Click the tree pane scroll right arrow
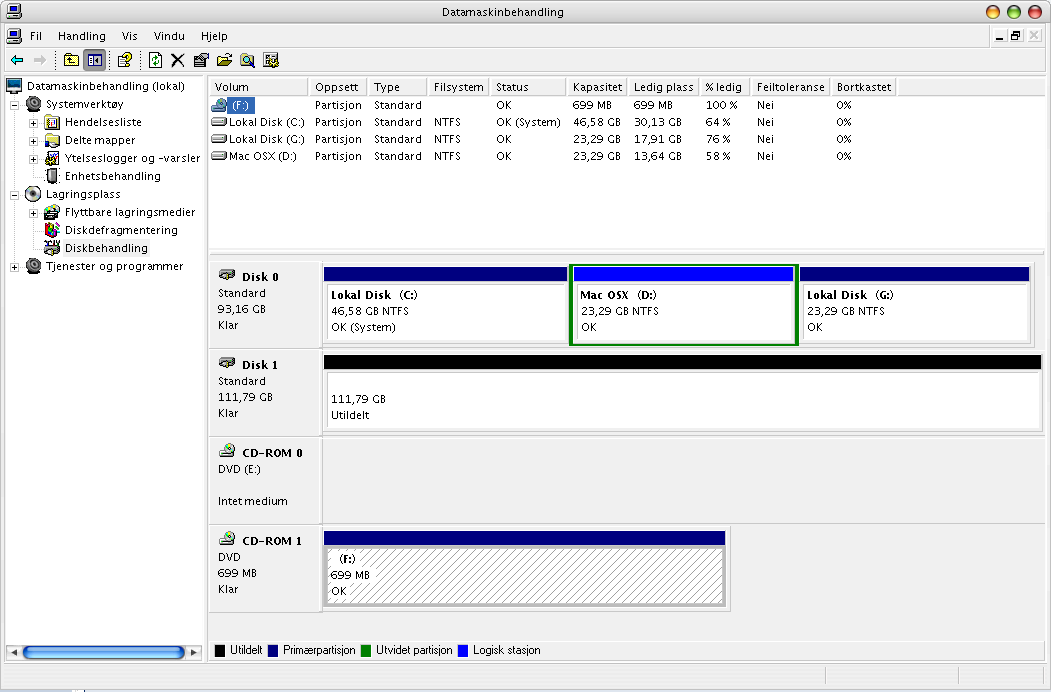This screenshot has width=1051, height=692. [x=194, y=652]
